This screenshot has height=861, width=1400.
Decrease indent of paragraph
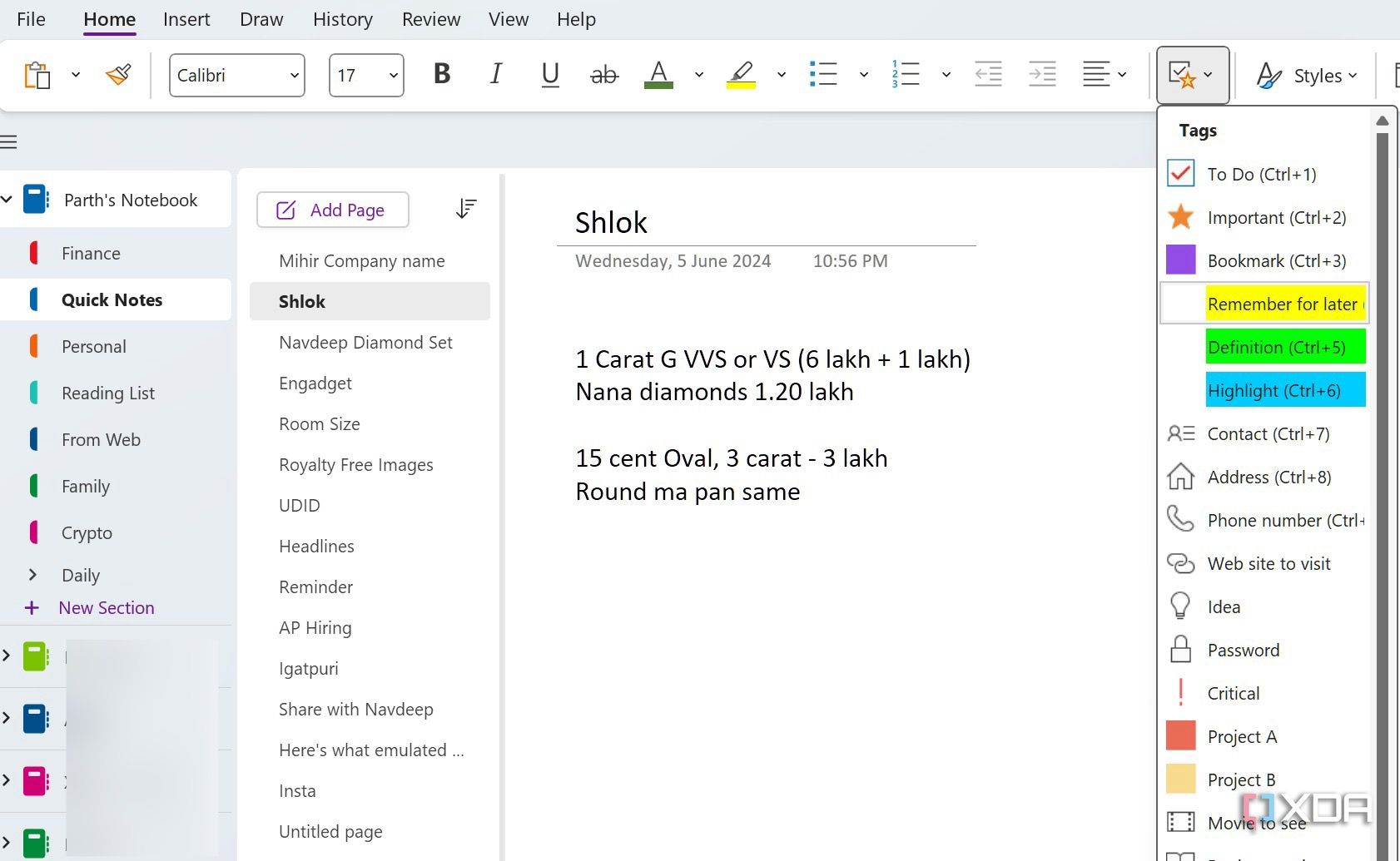click(988, 74)
